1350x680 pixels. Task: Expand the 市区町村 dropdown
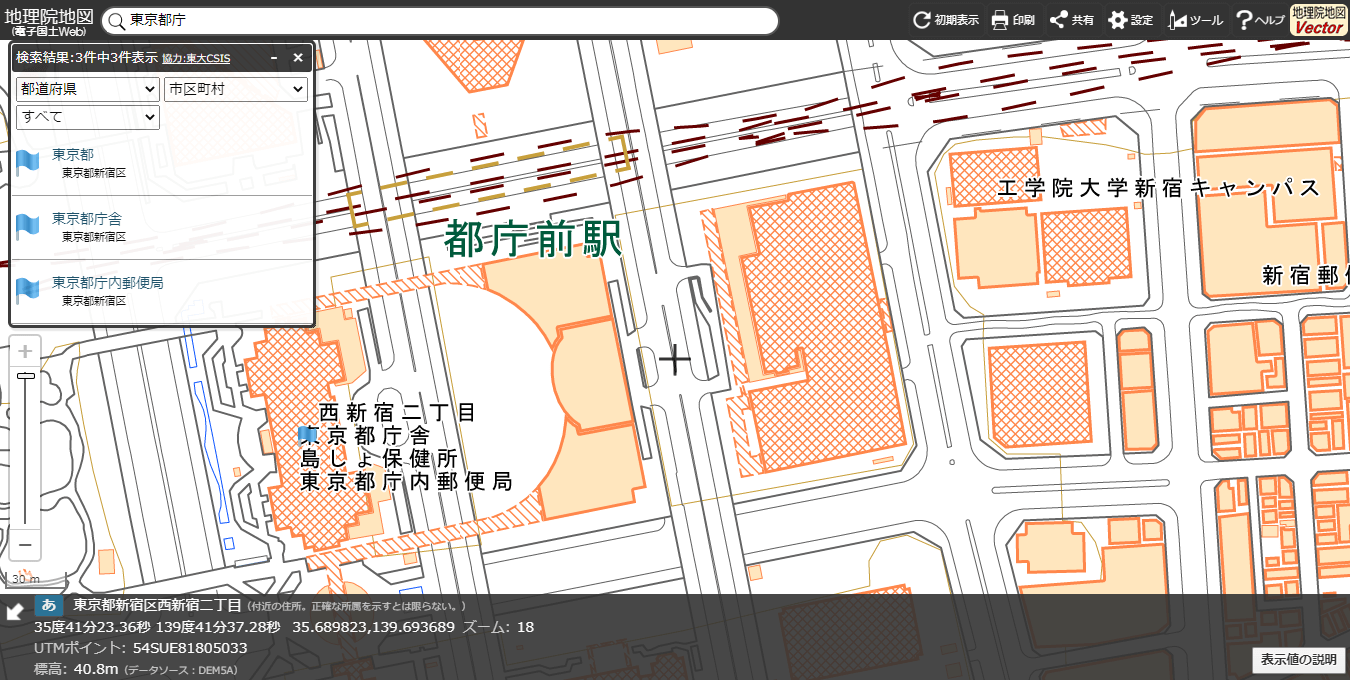[235, 89]
